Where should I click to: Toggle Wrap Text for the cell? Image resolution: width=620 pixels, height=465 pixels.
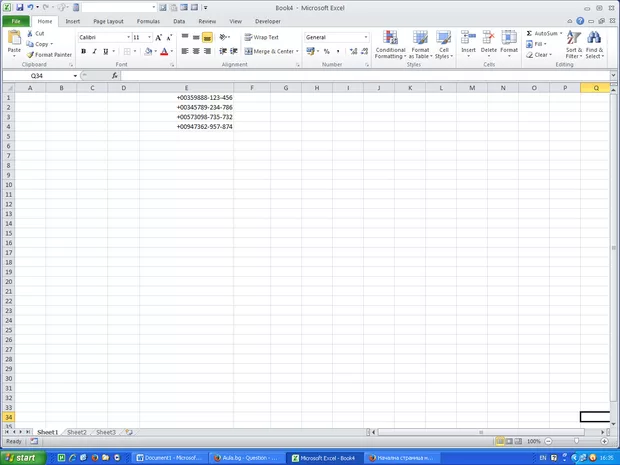tap(261, 37)
